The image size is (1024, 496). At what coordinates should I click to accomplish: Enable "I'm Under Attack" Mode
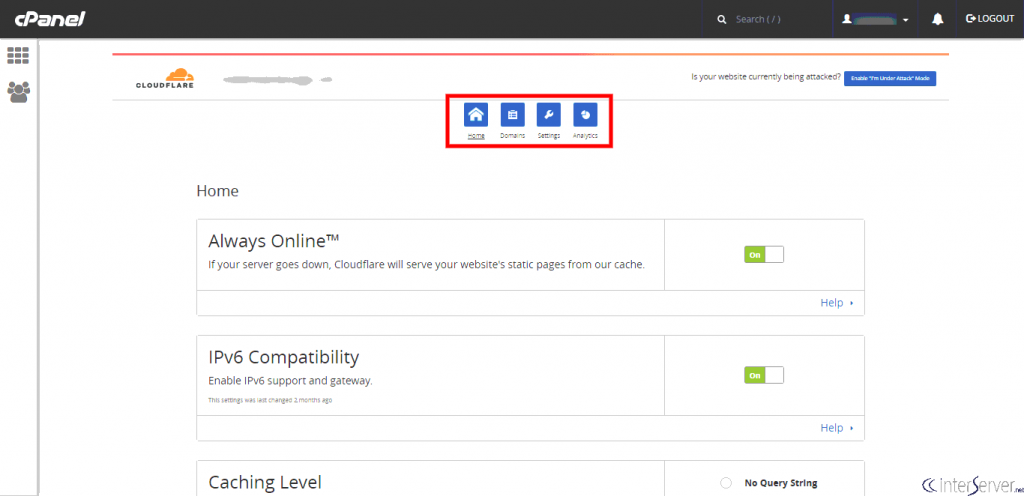coord(890,78)
